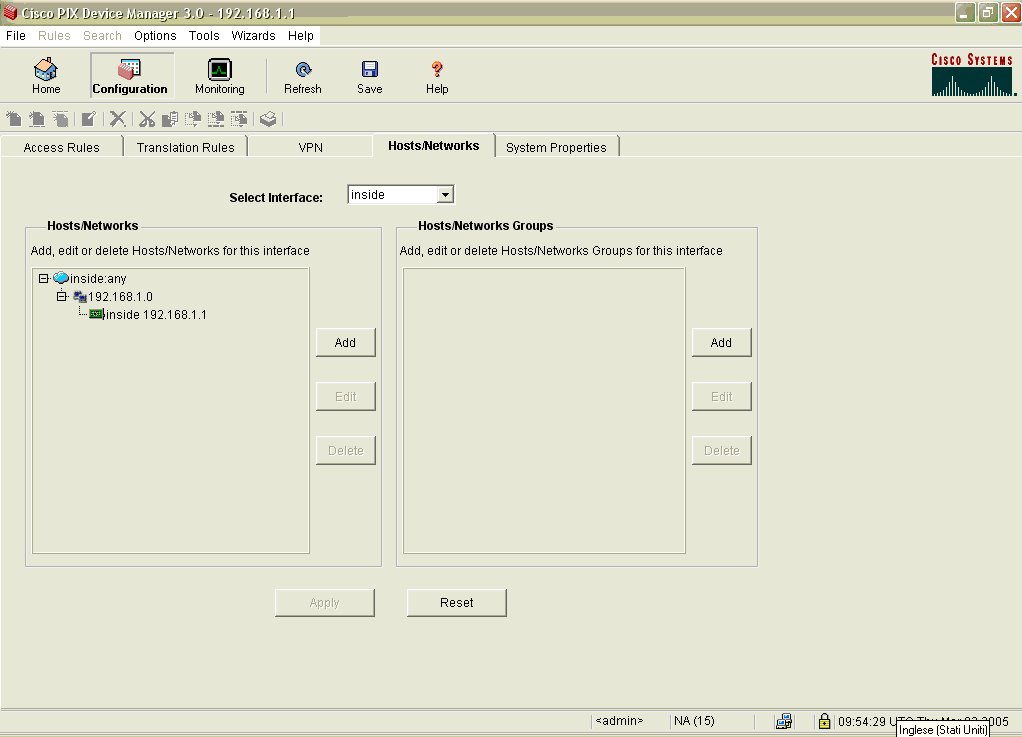The width and height of the screenshot is (1022, 737).
Task: Click the network icon next to 192.168.1.0
Action: tap(80, 296)
